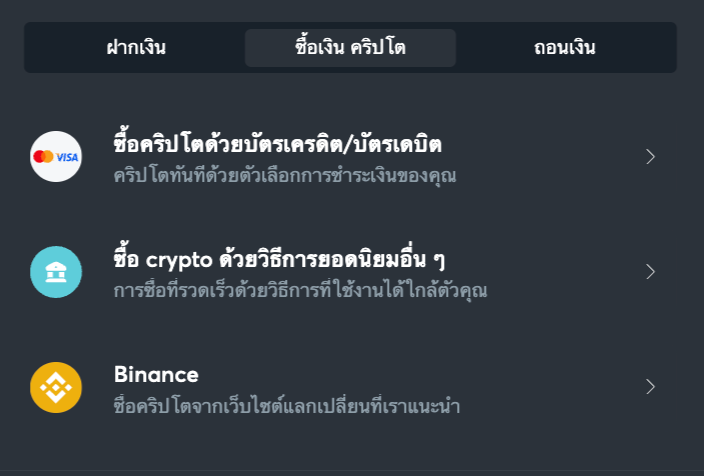This screenshot has height=476, width=704.
Task: Switch to the ฝากเงิน (Deposit) tab
Action: (x=136, y=47)
